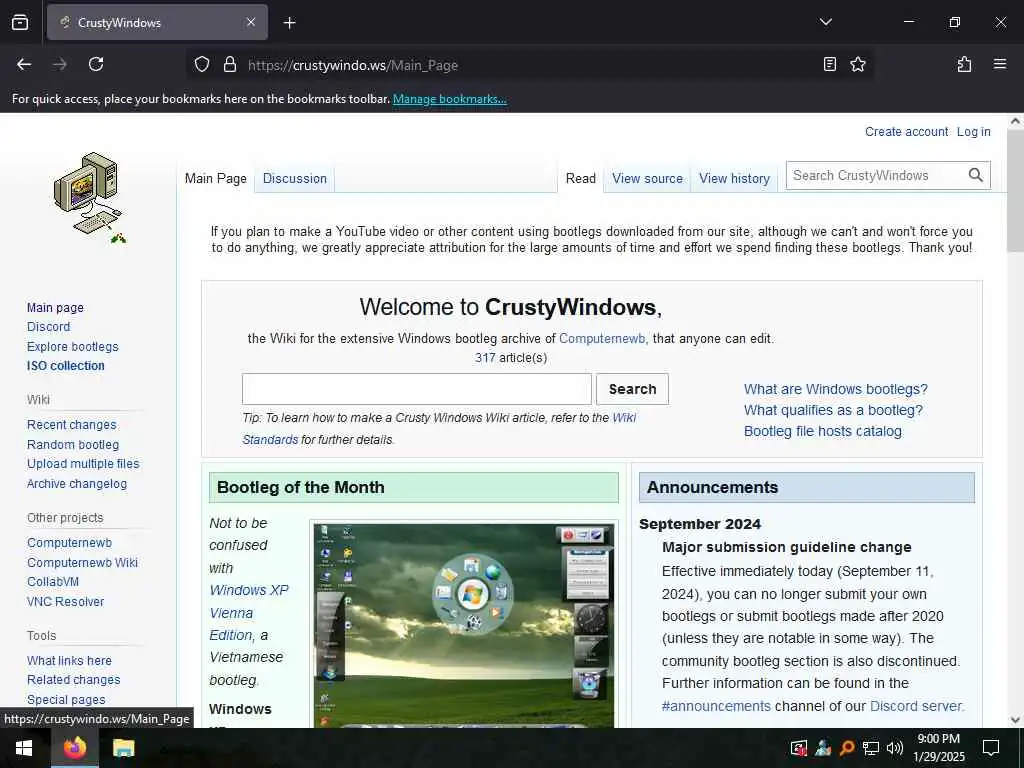This screenshot has height=768, width=1024.
Task: Click the Search button beside the text box
Action: tap(632, 389)
